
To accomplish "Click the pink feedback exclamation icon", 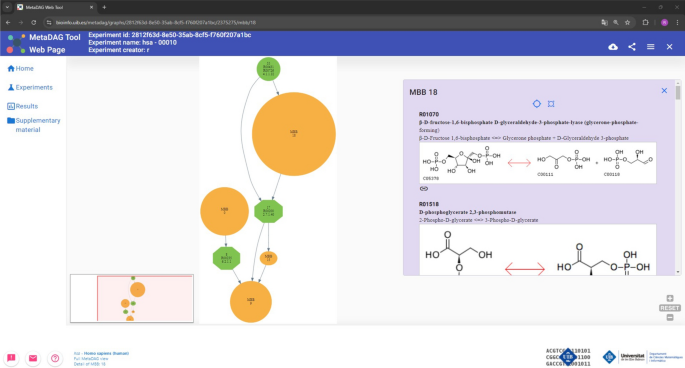I will coord(11,358).
